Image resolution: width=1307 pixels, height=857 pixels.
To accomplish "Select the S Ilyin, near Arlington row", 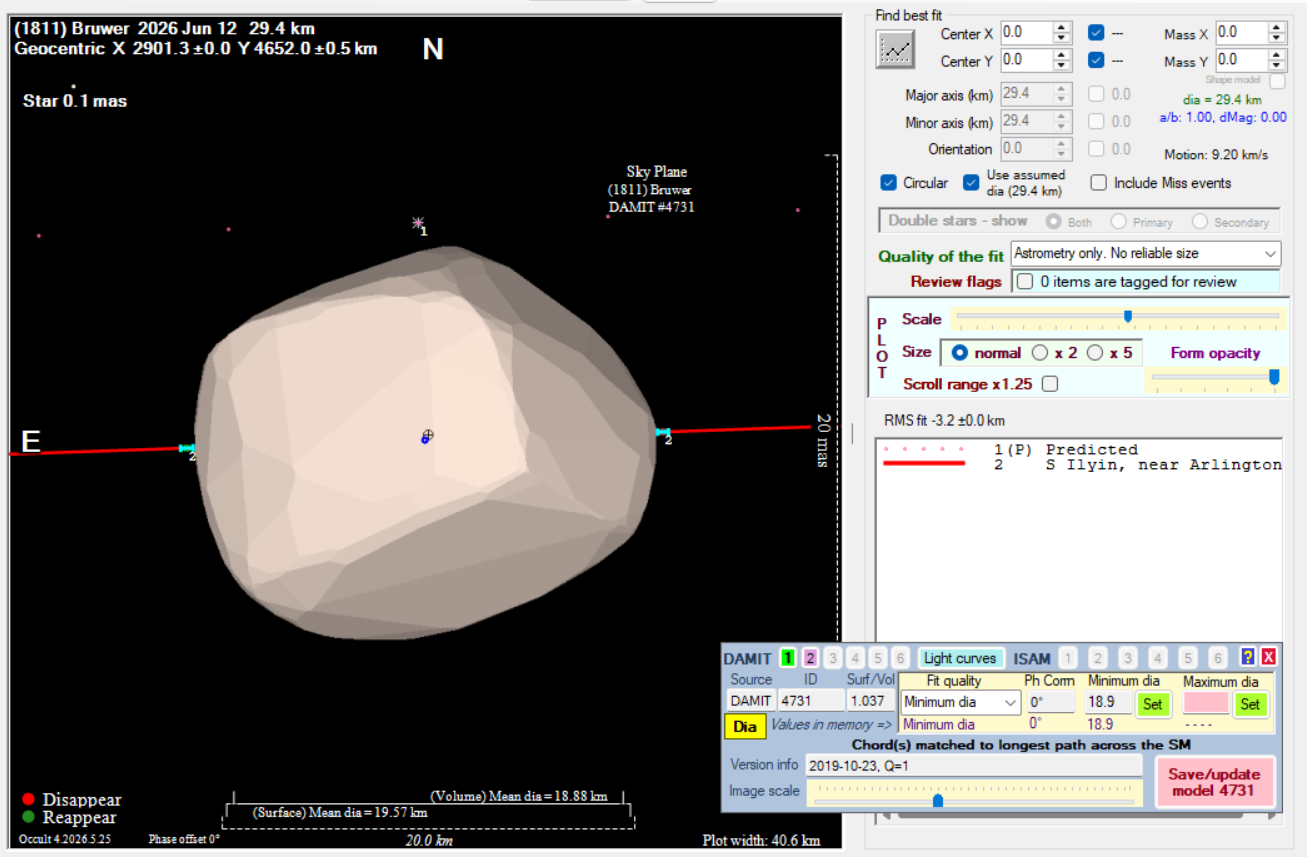I will (x=1080, y=465).
